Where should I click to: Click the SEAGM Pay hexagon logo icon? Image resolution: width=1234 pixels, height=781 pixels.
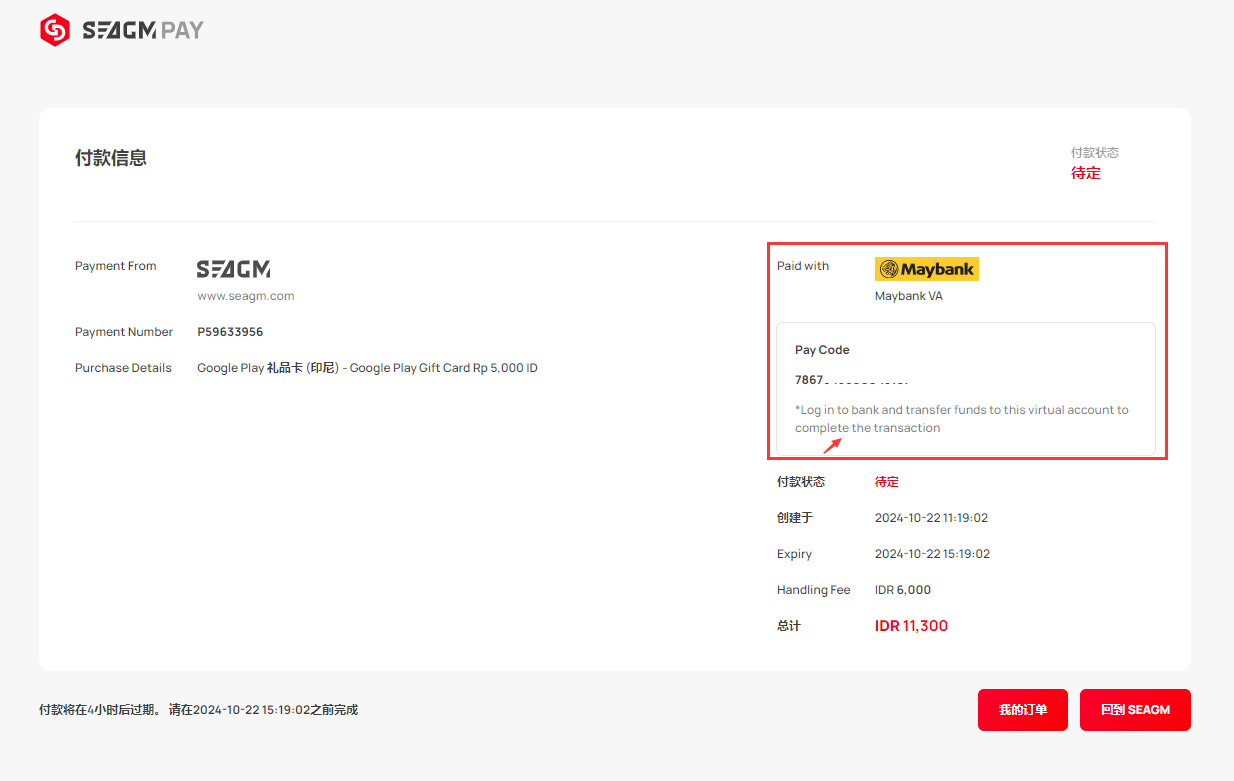pos(54,30)
